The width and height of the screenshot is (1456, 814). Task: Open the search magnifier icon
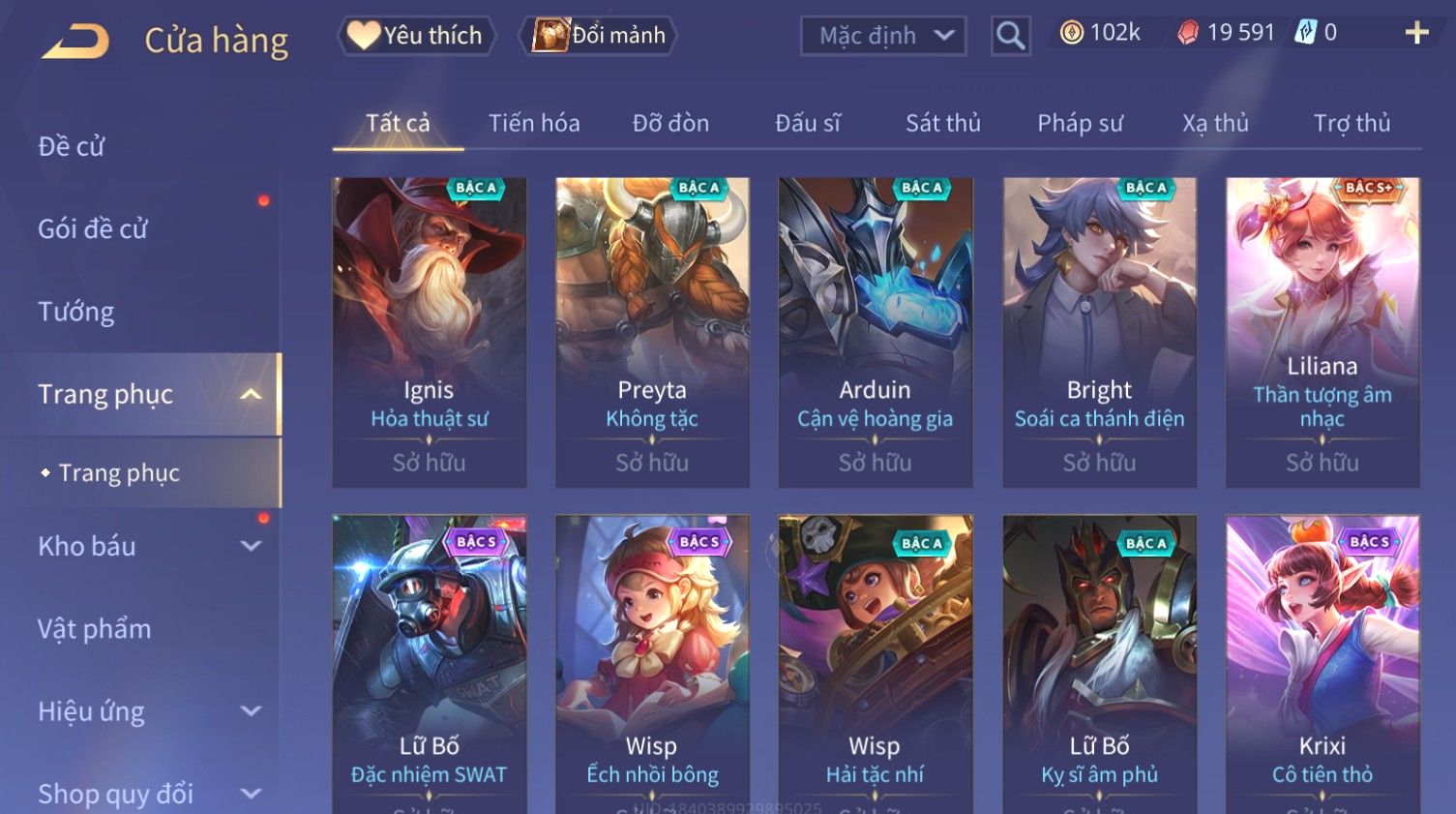tap(1010, 36)
